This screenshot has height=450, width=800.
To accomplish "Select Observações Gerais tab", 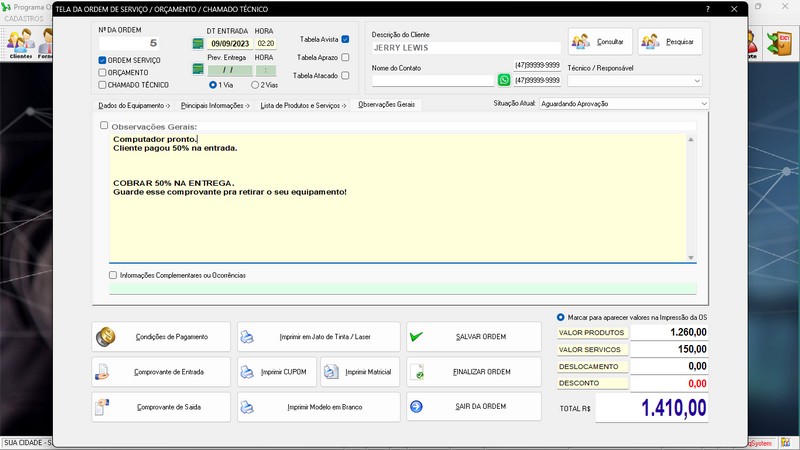I will [x=386, y=105].
